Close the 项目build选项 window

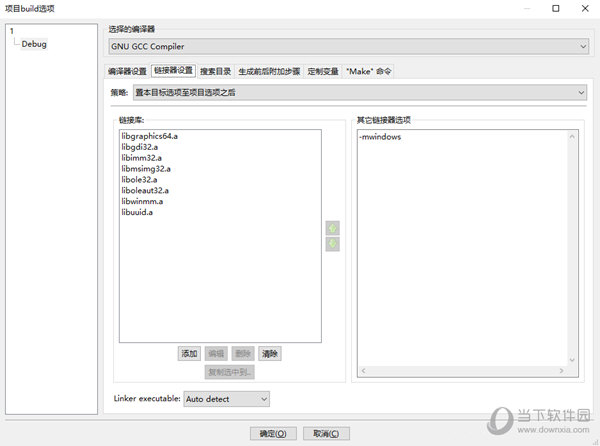(x=585, y=8)
